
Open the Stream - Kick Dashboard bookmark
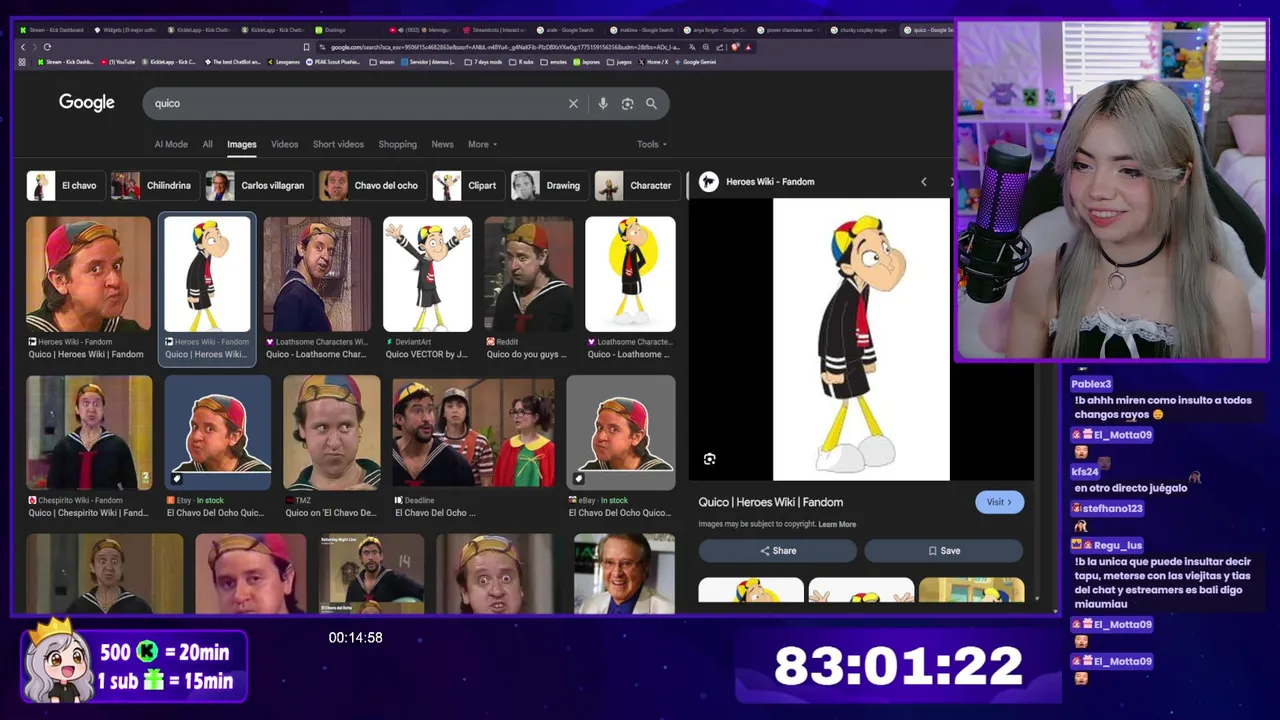[x=65, y=62]
